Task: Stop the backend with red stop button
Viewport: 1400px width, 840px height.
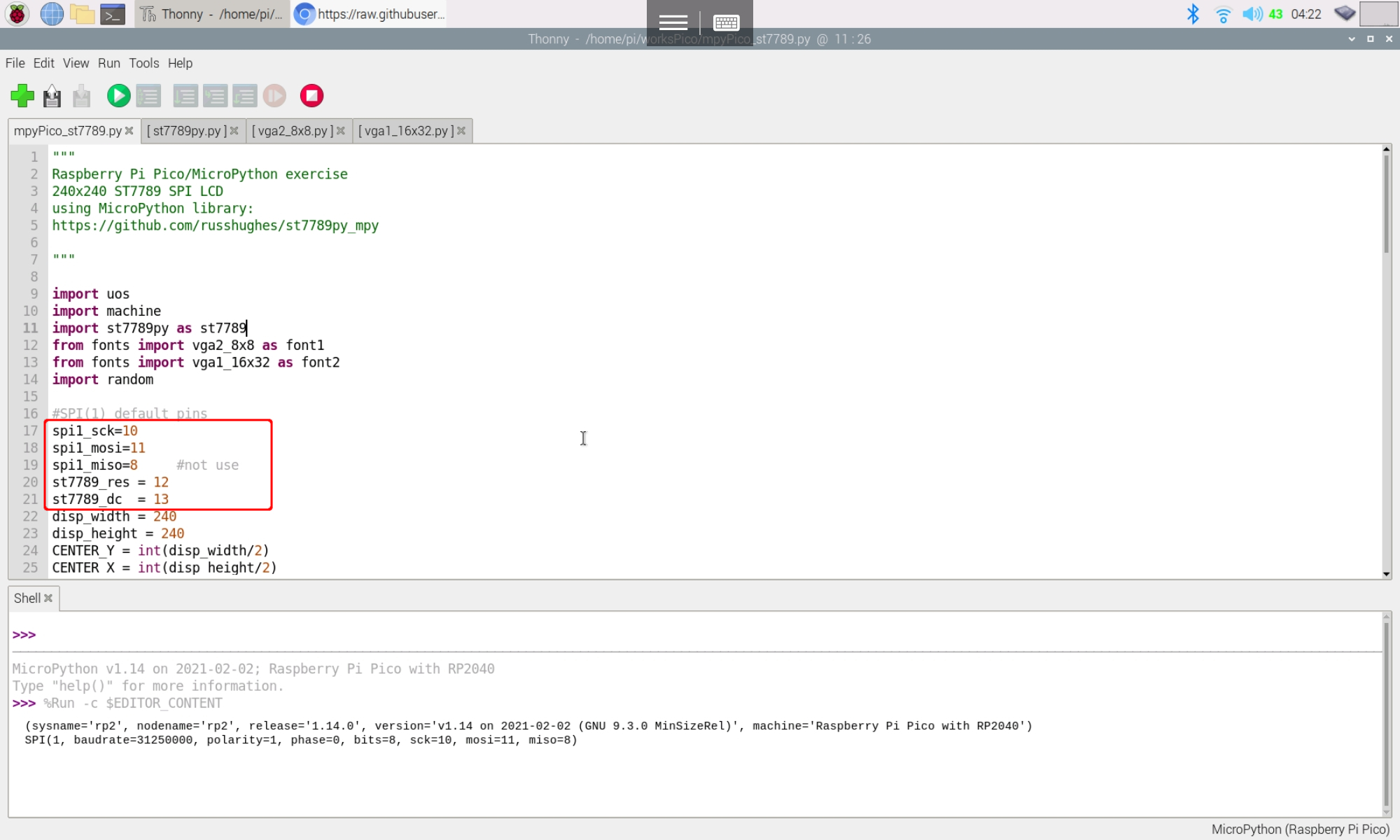Action: coord(311,96)
